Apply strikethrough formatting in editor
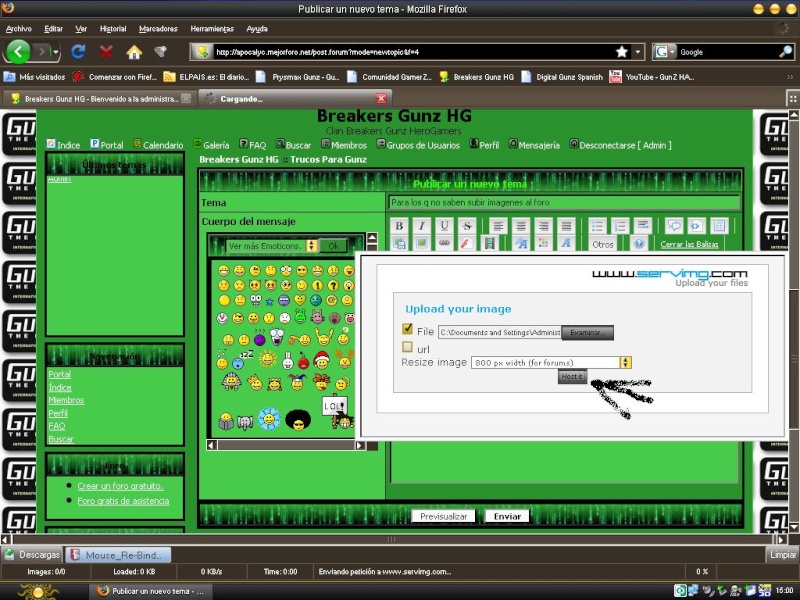 (x=467, y=226)
